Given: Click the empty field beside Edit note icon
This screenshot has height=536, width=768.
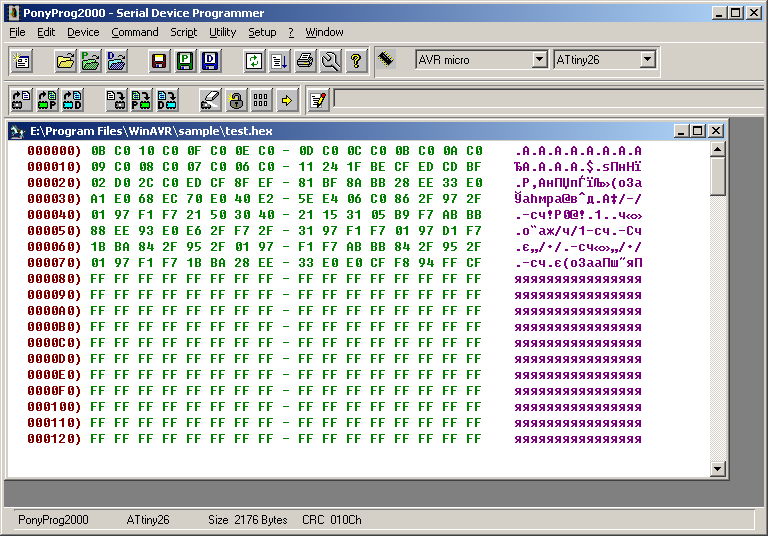Looking at the screenshot, I should 545,98.
